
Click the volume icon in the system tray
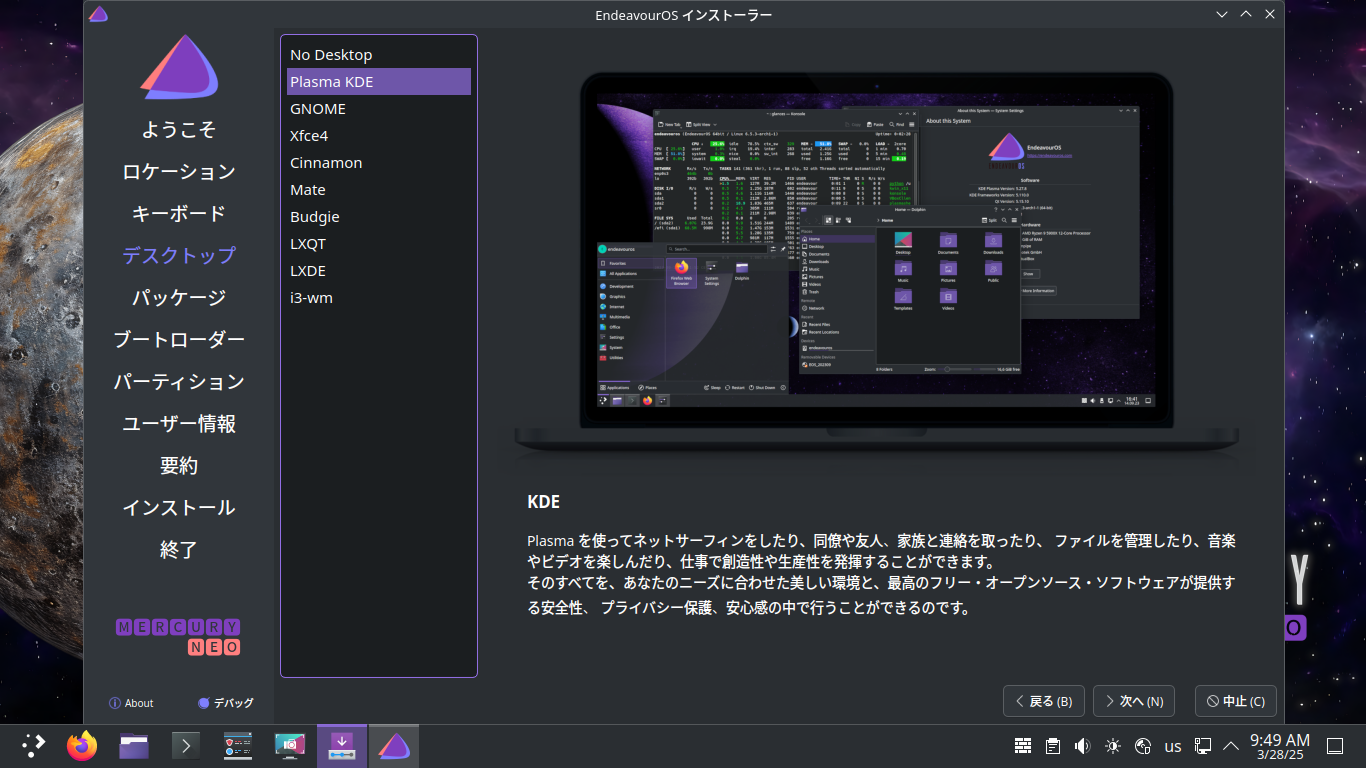click(x=1081, y=745)
